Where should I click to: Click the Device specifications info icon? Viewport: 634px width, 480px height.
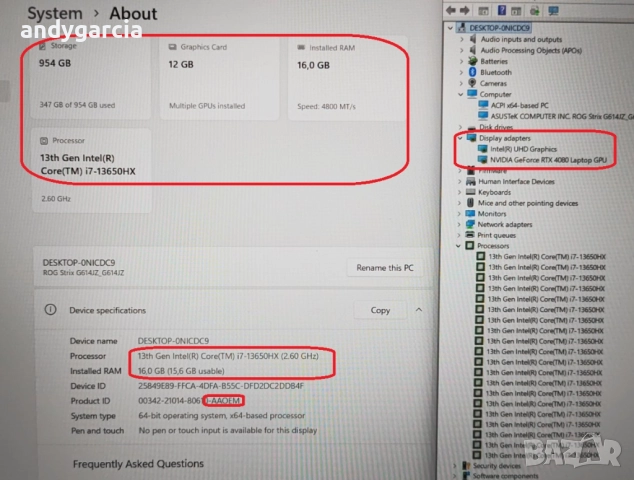[x=49, y=310]
